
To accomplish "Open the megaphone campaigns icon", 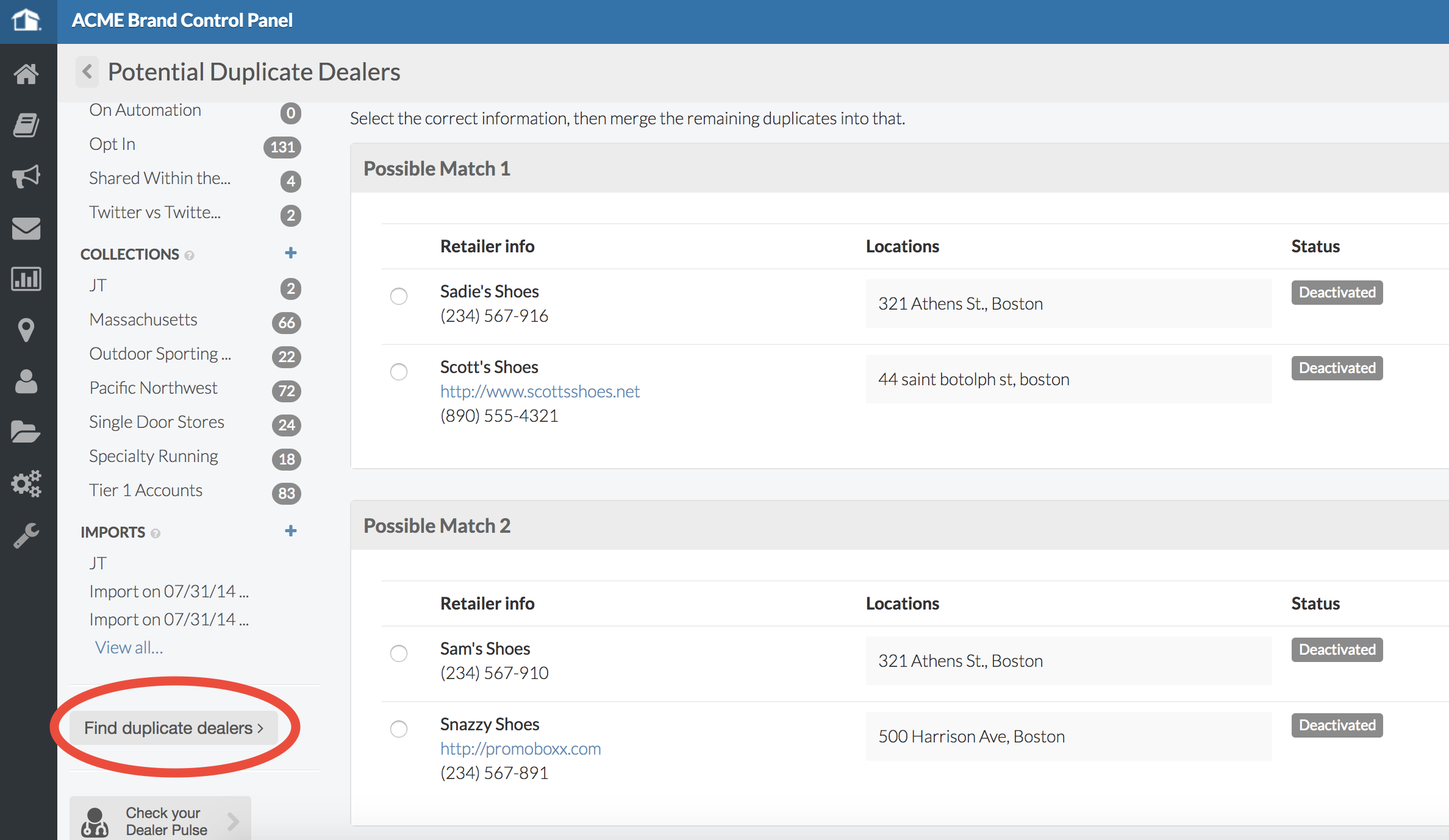I will click(26, 176).
